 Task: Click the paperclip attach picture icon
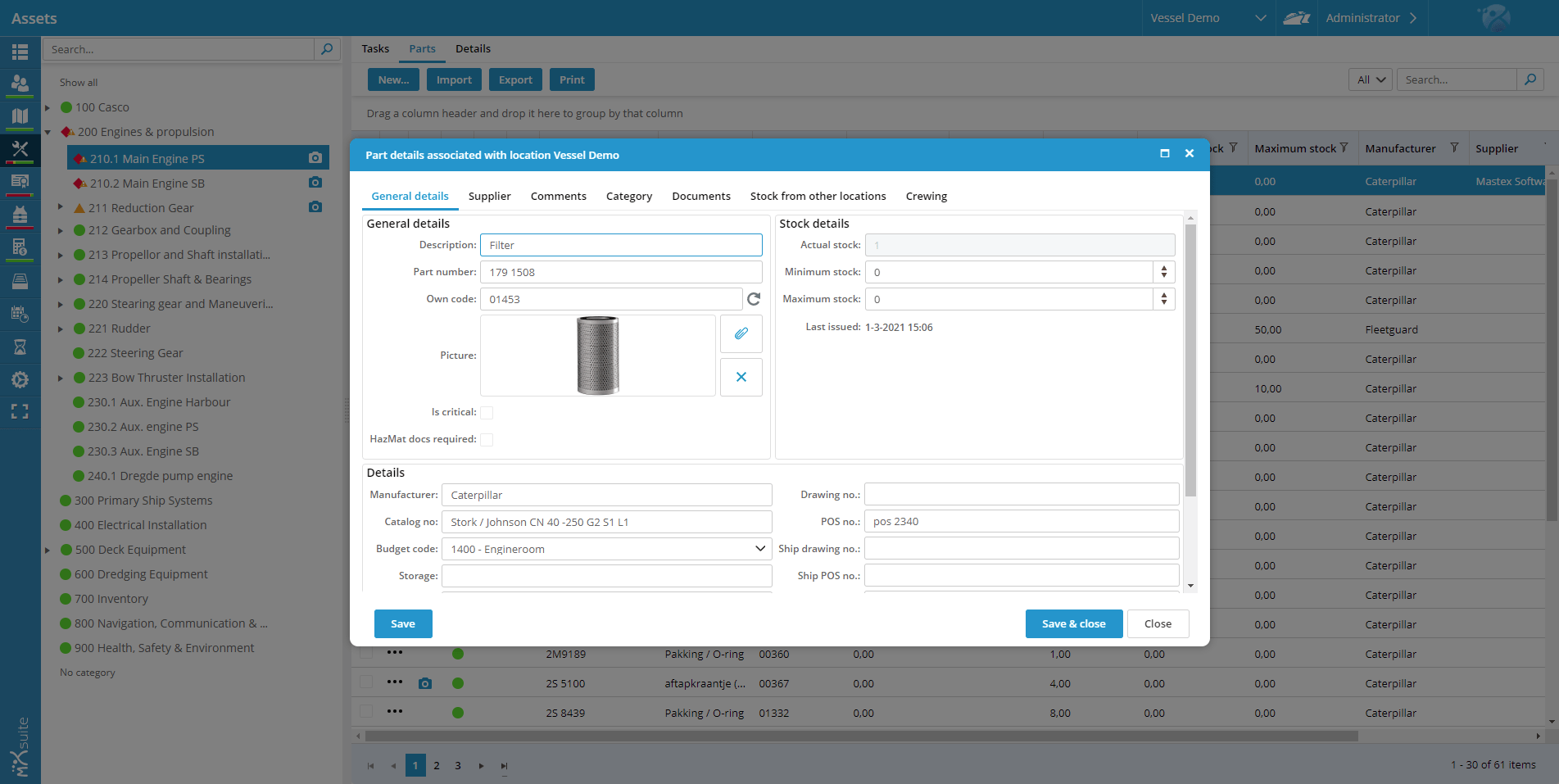(741, 333)
